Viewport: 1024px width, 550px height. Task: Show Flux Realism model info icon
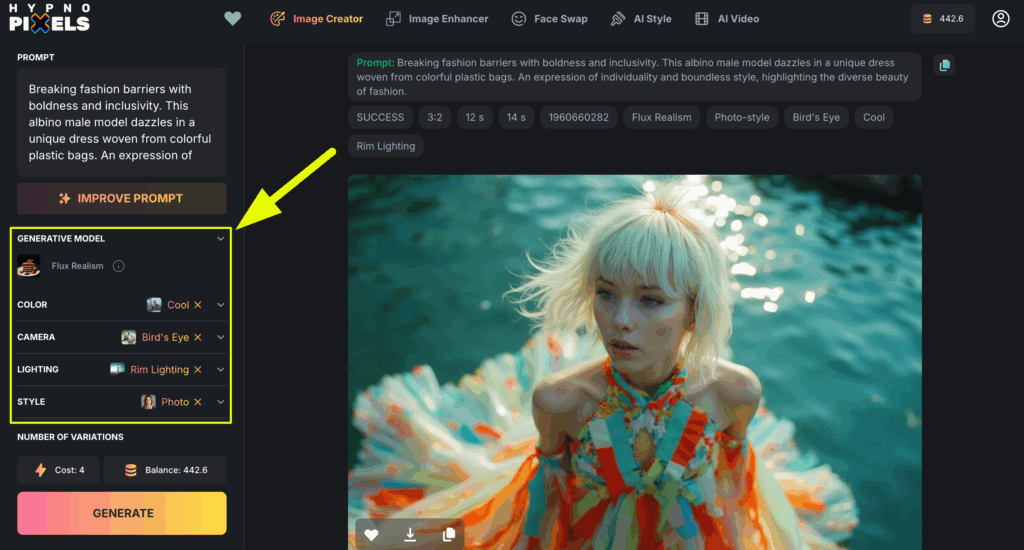tap(119, 267)
